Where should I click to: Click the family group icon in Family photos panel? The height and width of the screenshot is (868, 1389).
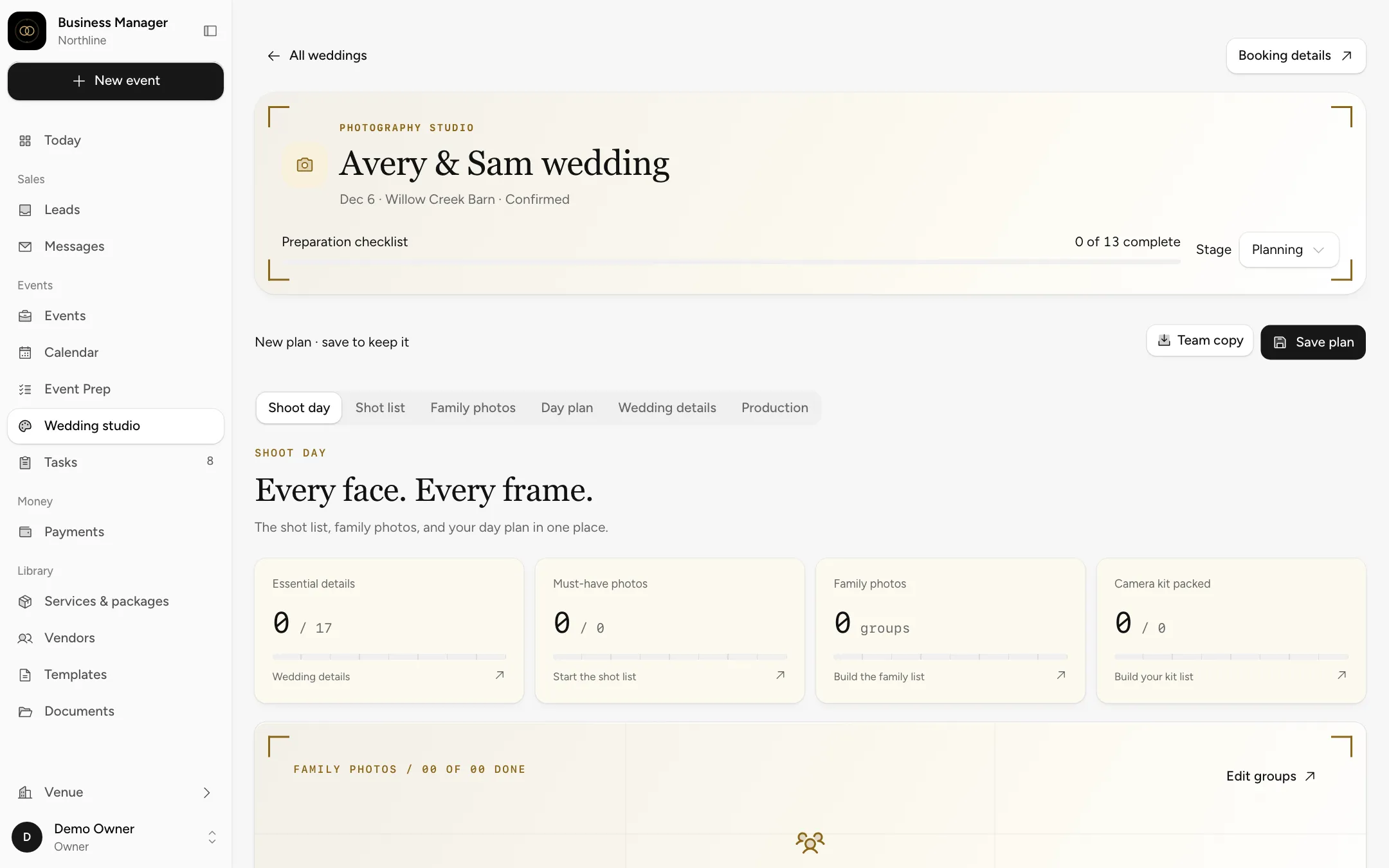(x=810, y=842)
